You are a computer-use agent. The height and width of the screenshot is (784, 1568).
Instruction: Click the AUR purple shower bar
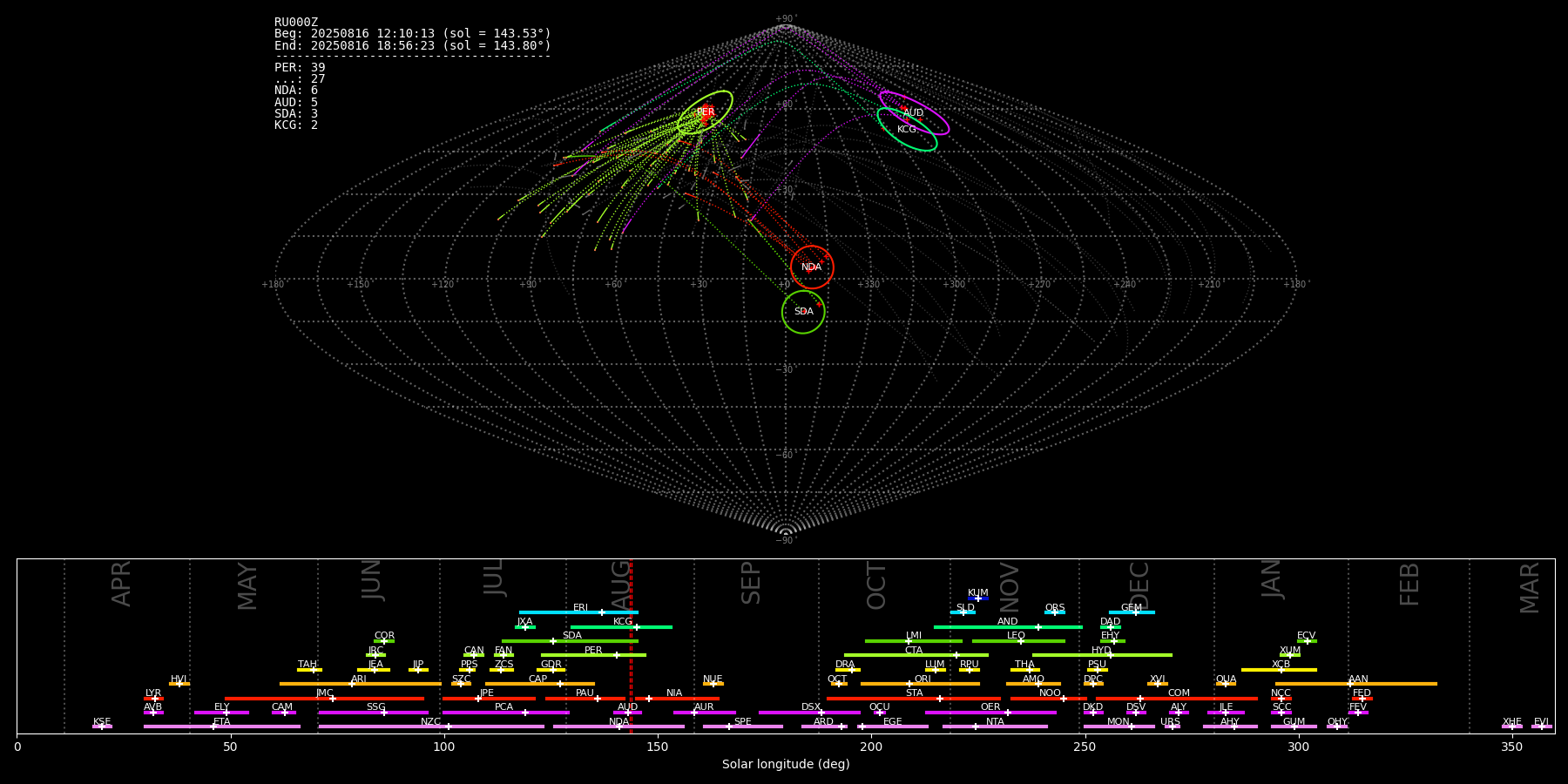(x=705, y=713)
